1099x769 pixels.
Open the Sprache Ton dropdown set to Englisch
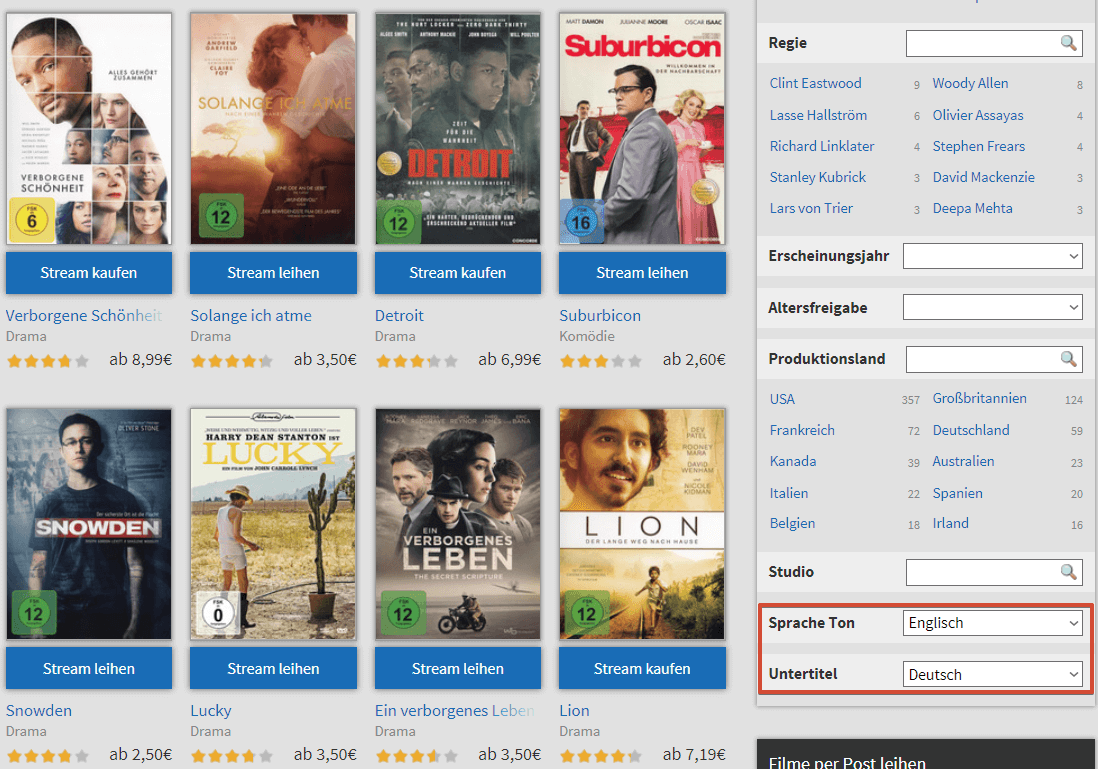point(992,622)
